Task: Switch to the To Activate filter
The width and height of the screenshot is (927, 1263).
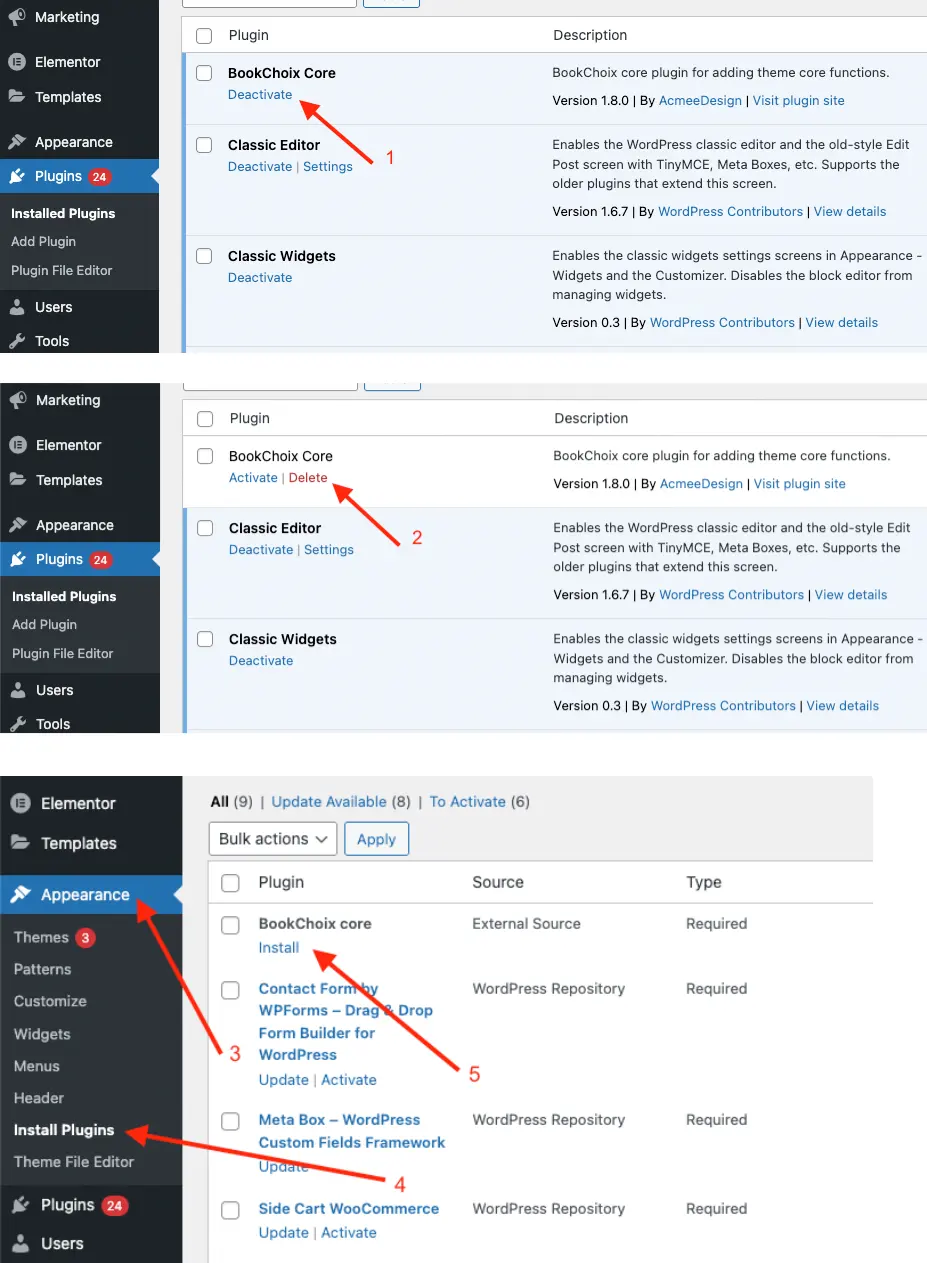Action: coord(467,802)
